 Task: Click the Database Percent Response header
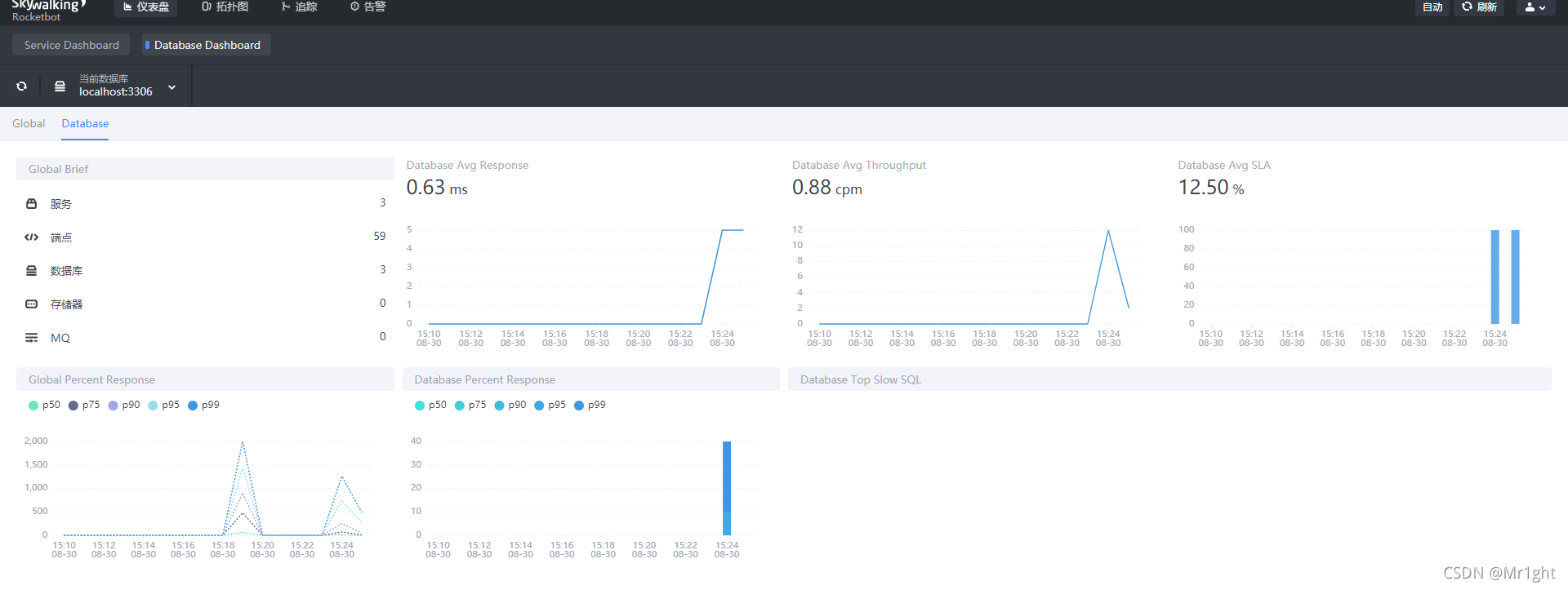click(x=591, y=379)
